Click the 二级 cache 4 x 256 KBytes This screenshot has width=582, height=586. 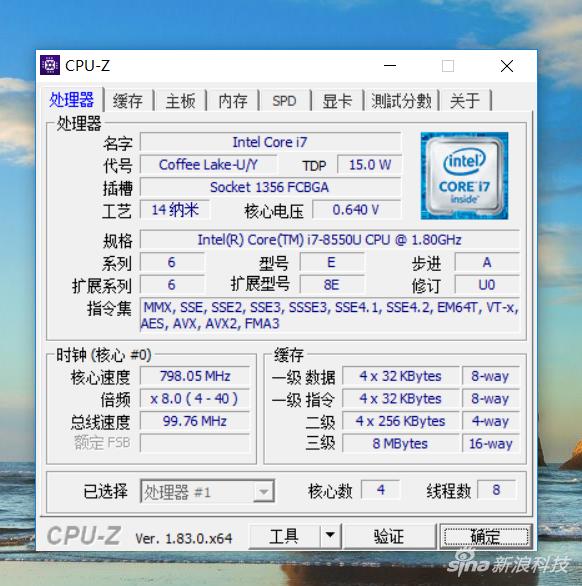click(x=401, y=421)
